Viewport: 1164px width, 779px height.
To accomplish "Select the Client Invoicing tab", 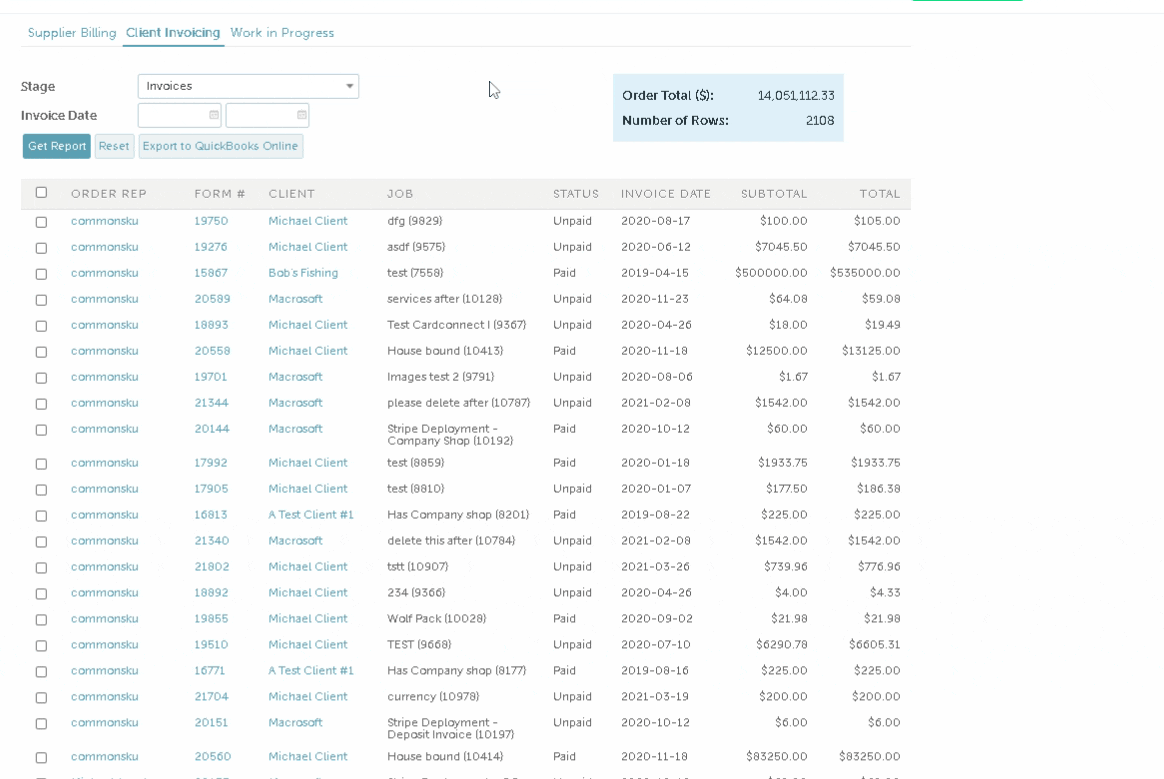I will pyautogui.click(x=173, y=33).
